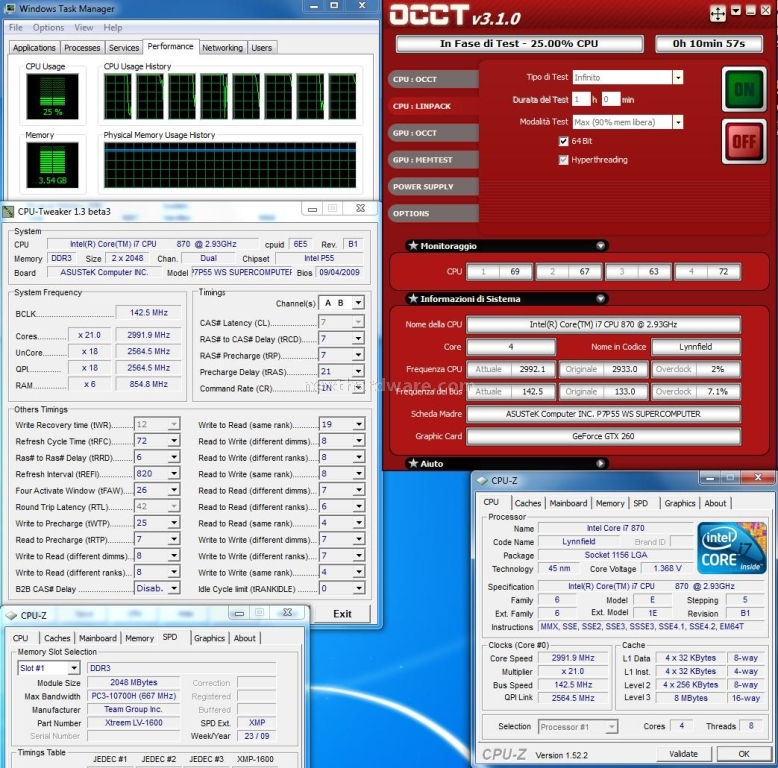The image size is (778, 768).
Task: Open the Graphics tab in left CPU-Z window
Action: tap(209, 638)
